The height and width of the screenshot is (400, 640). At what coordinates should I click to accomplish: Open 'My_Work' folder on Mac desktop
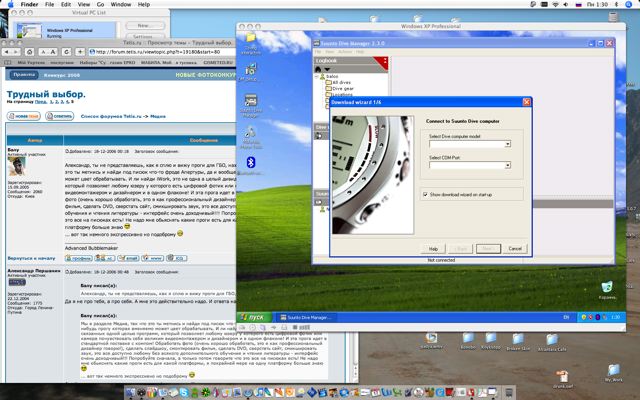[613, 373]
